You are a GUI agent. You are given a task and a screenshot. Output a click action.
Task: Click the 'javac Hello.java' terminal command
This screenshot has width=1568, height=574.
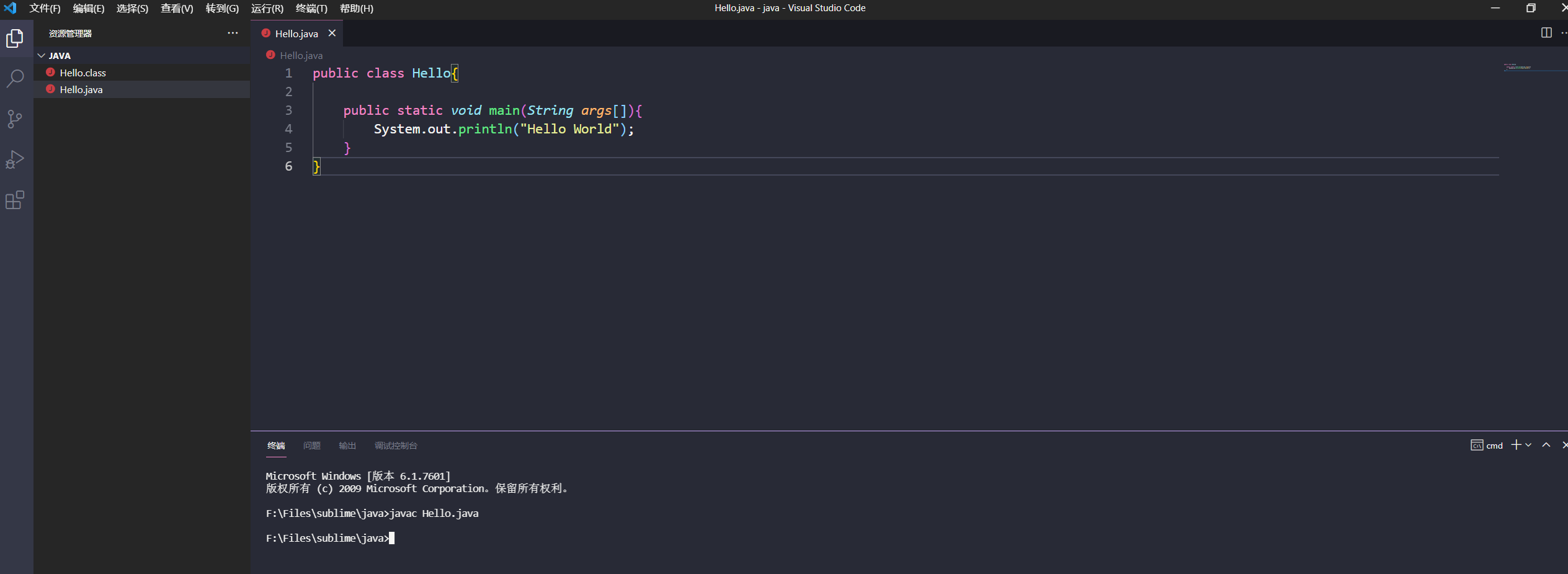pyautogui.click(x=434, y=513)
